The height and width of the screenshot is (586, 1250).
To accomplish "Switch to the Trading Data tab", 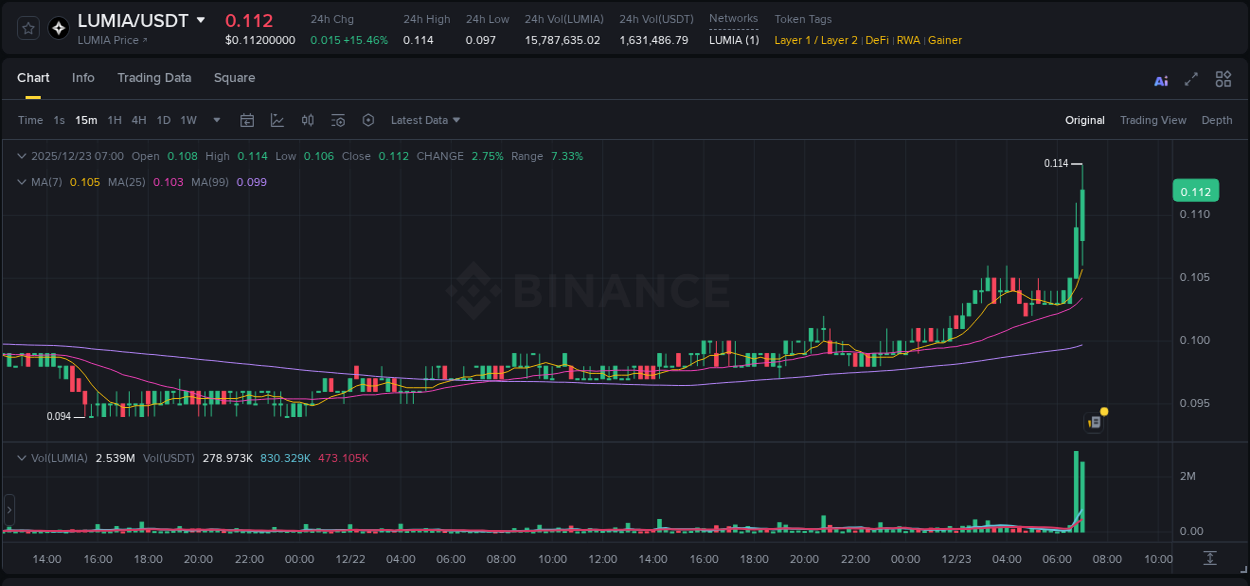I will pyautogui.click(x=154, y=78).
